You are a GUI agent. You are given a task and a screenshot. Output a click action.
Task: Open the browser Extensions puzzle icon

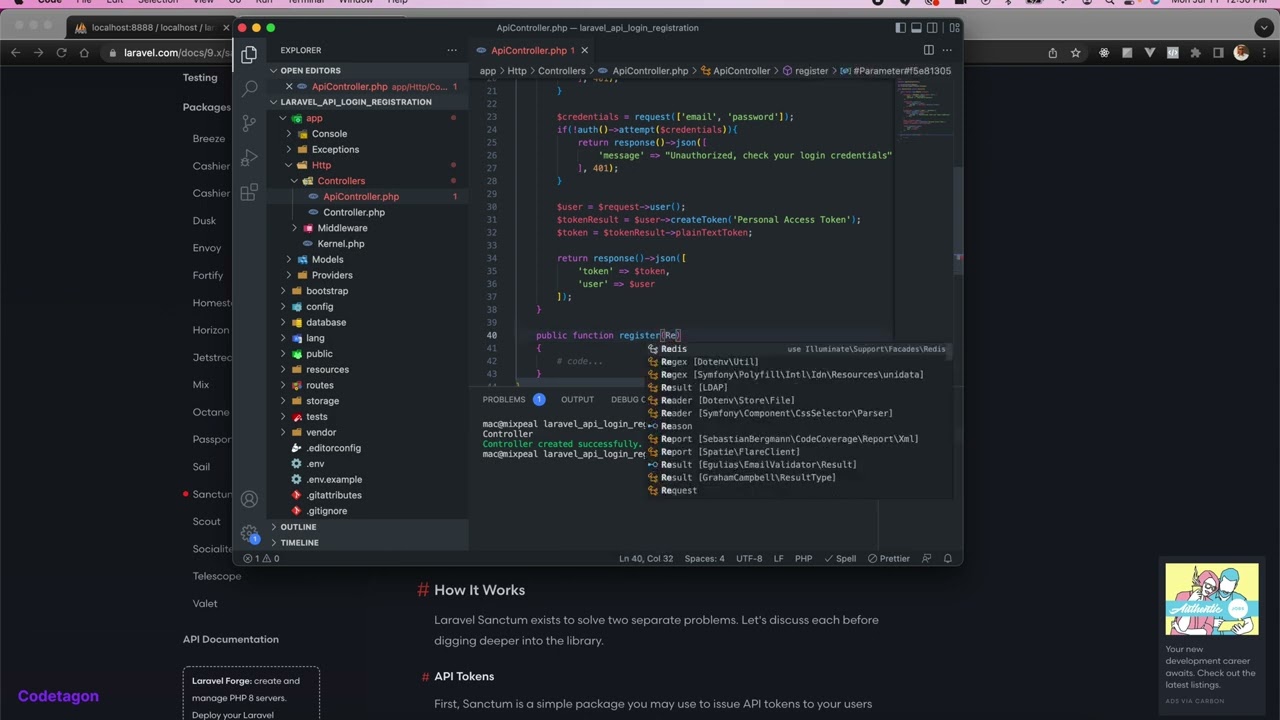click(x=1195, y=53)
